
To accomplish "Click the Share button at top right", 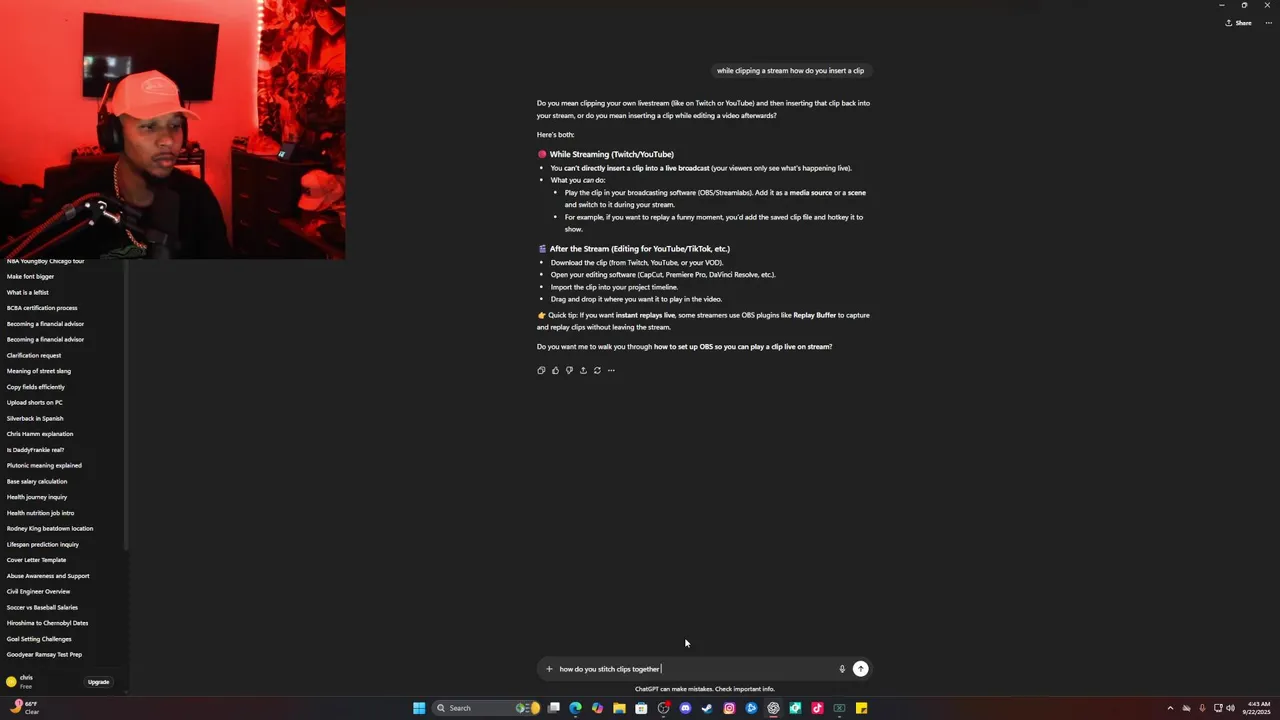I will click(x=1238, y=23).
